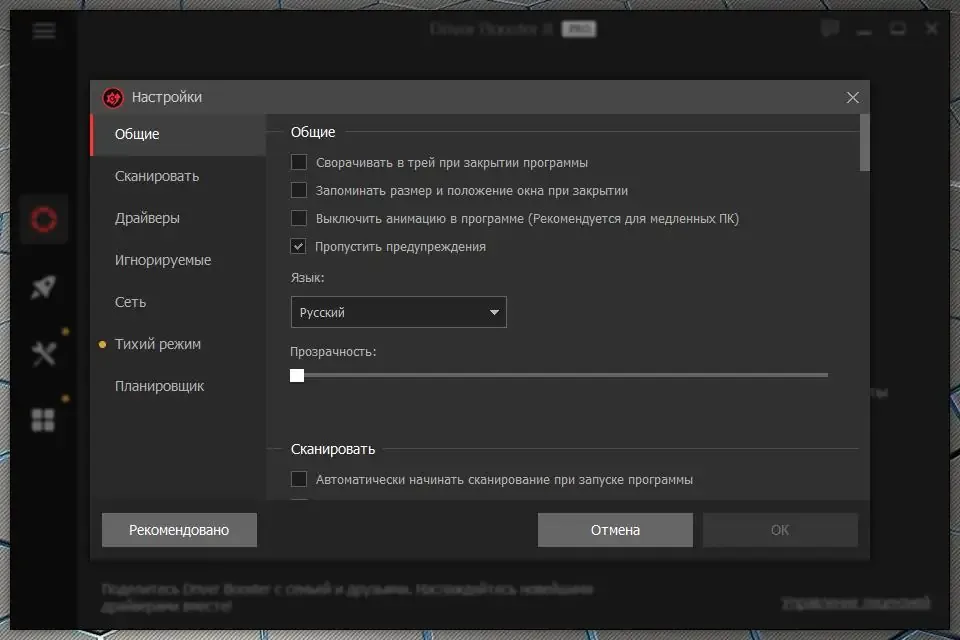Click the Отмена button
Image resolution: width=960 pixels, height=640 pixels.
click(615, 530)
